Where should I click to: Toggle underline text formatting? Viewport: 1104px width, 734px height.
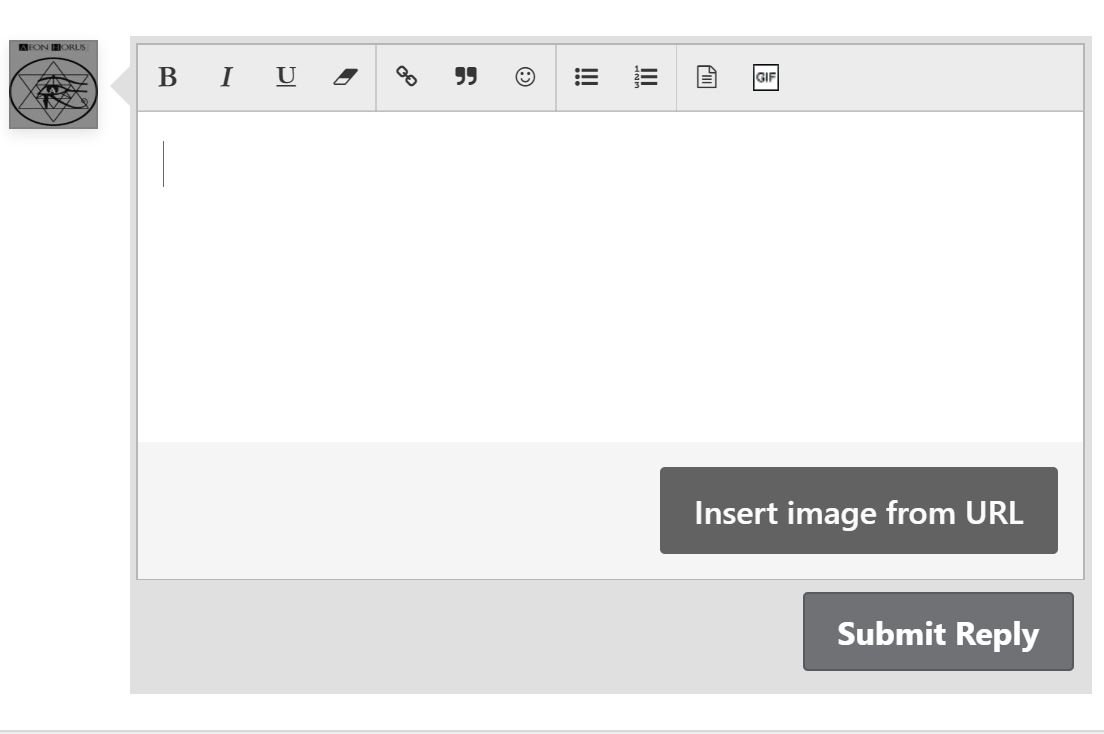pyautogui.click(x=286, y=77)
